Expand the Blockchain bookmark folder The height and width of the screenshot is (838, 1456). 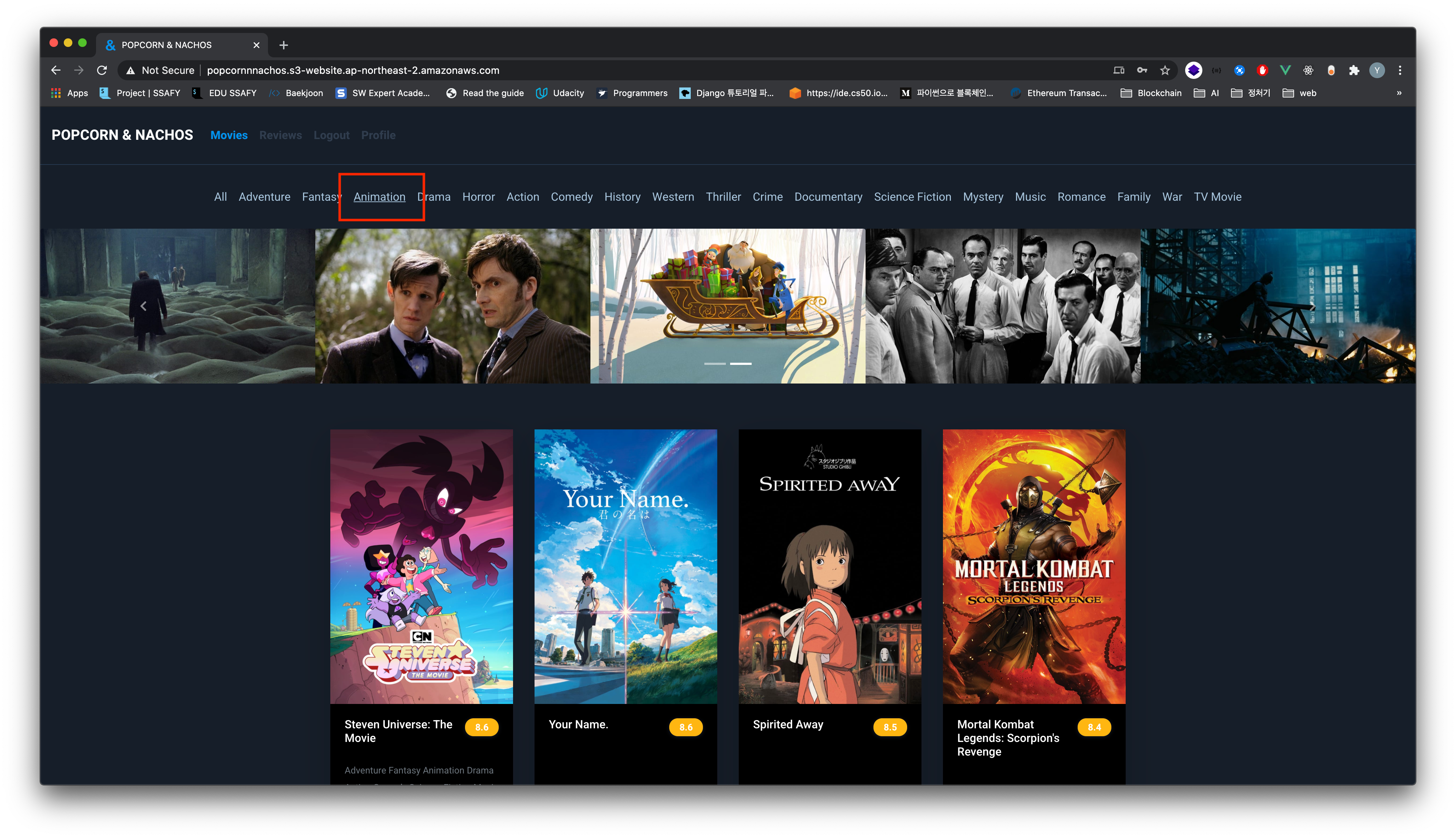tap(1150, 93)
